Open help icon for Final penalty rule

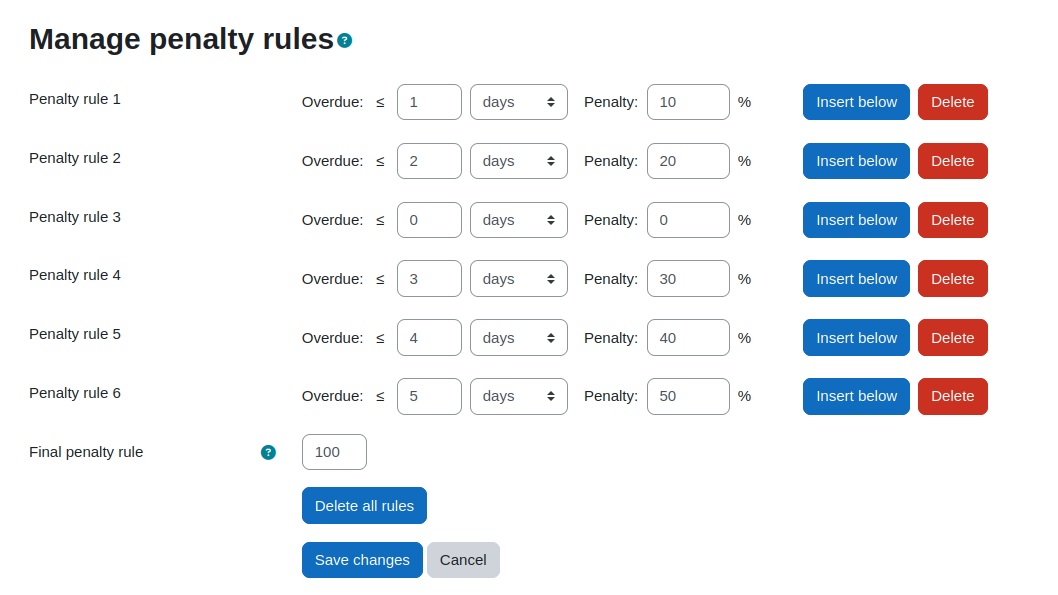point(268,452)
